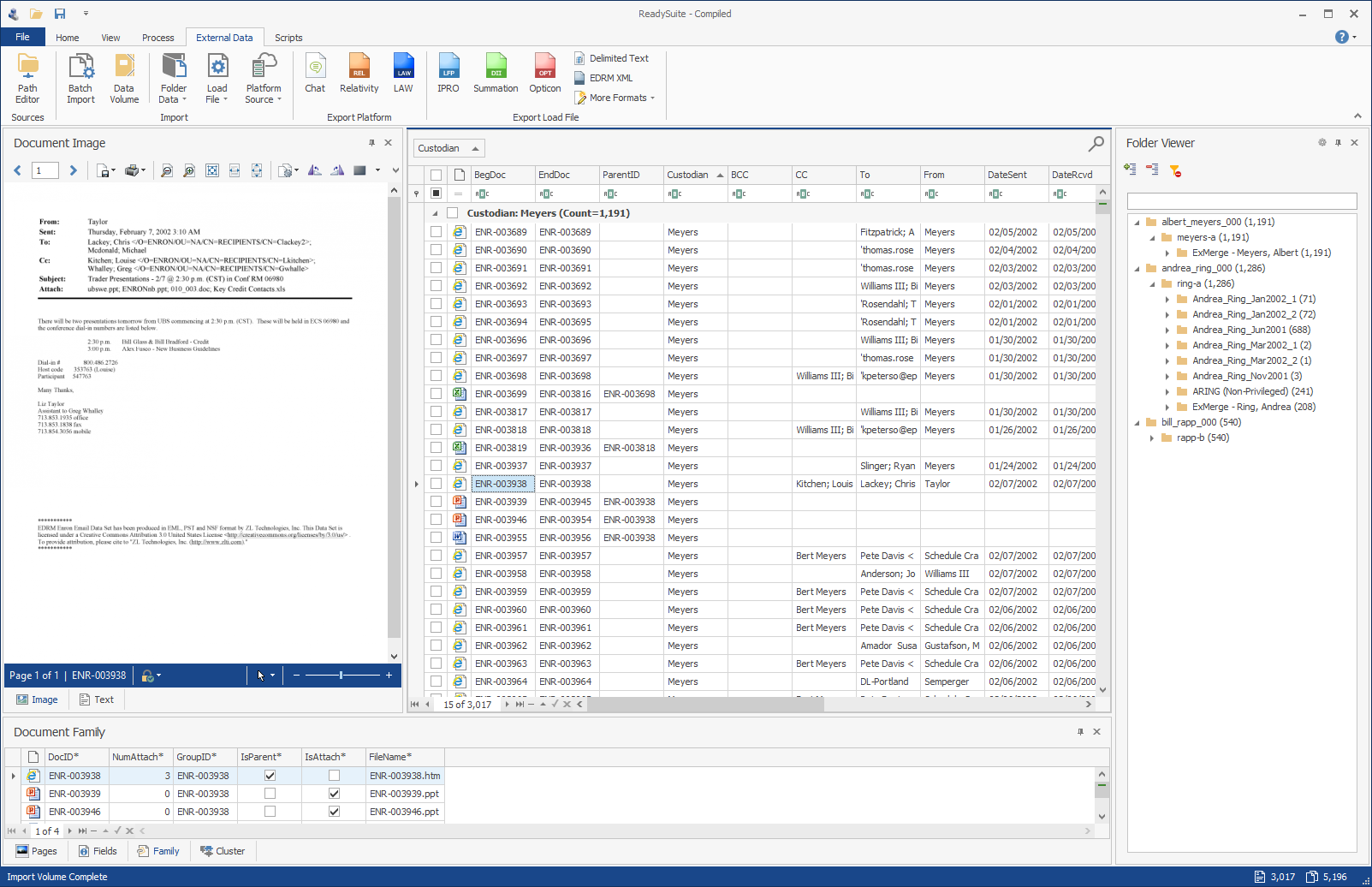The height and width of the screenshot is (887, 1372).
Task: Click the zoom slider minus button
Action: click(296, 676)
